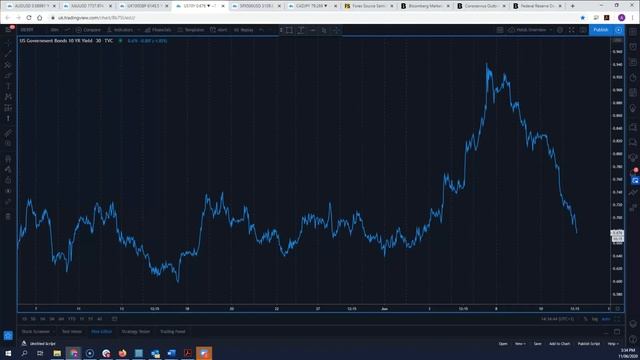This screenshot has width=640, height=360.
Task: Select the measure ruler tool
Action: pyautogui.click(x=8, y=133)
